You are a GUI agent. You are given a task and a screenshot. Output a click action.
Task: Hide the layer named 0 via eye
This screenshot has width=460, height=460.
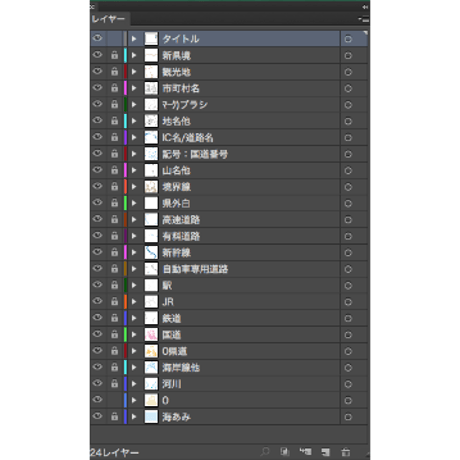(x=97, y=399)
